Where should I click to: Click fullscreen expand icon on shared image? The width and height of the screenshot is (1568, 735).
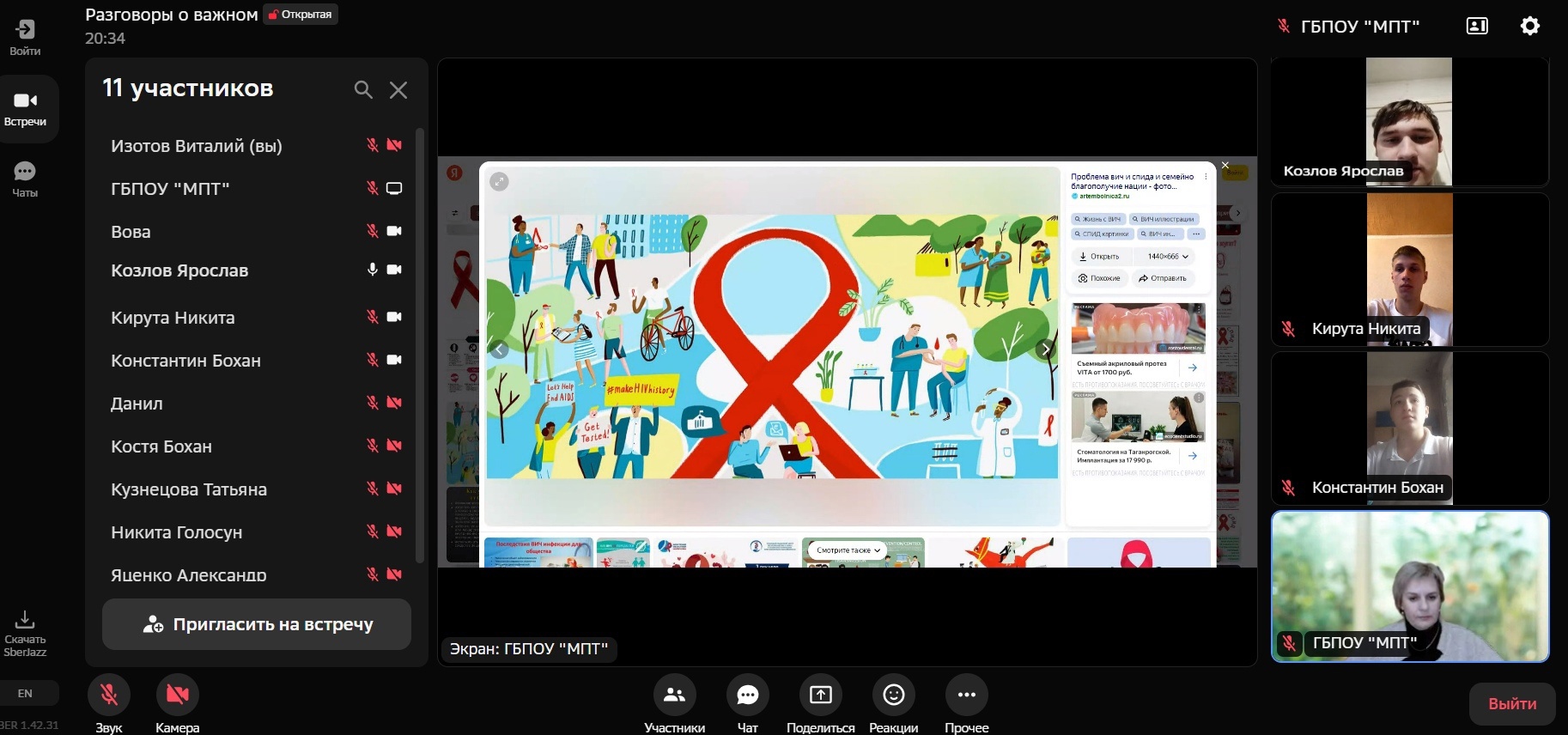(499, 181)
